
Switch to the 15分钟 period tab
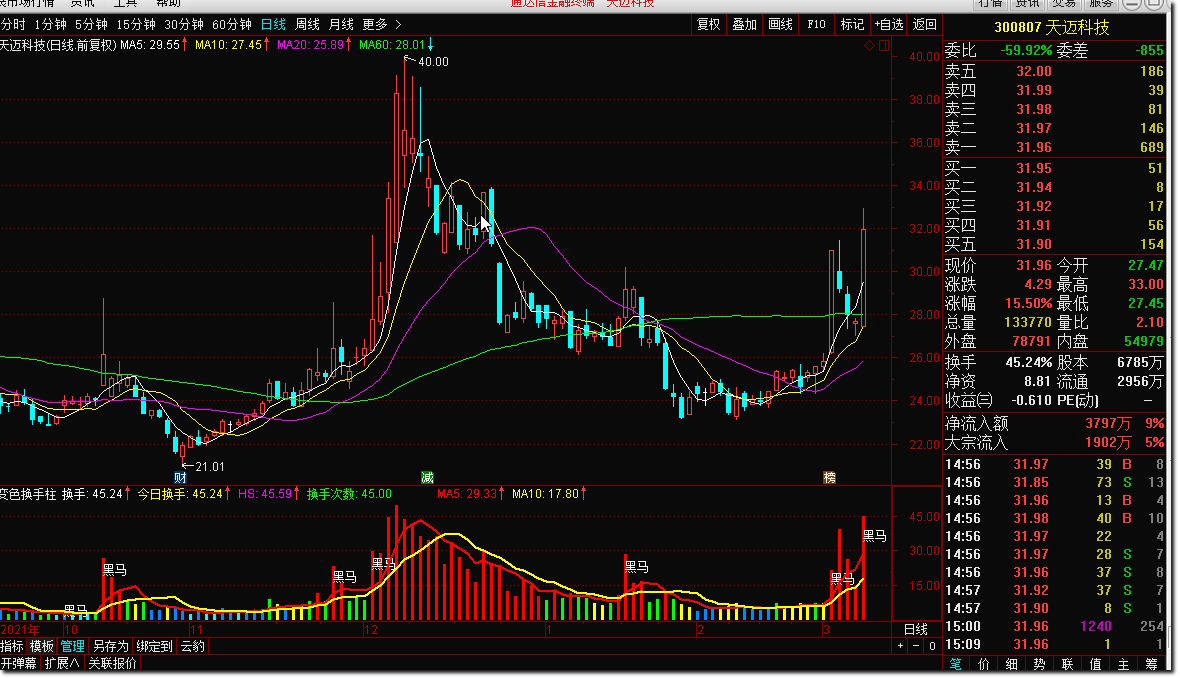tap(135, 25)
